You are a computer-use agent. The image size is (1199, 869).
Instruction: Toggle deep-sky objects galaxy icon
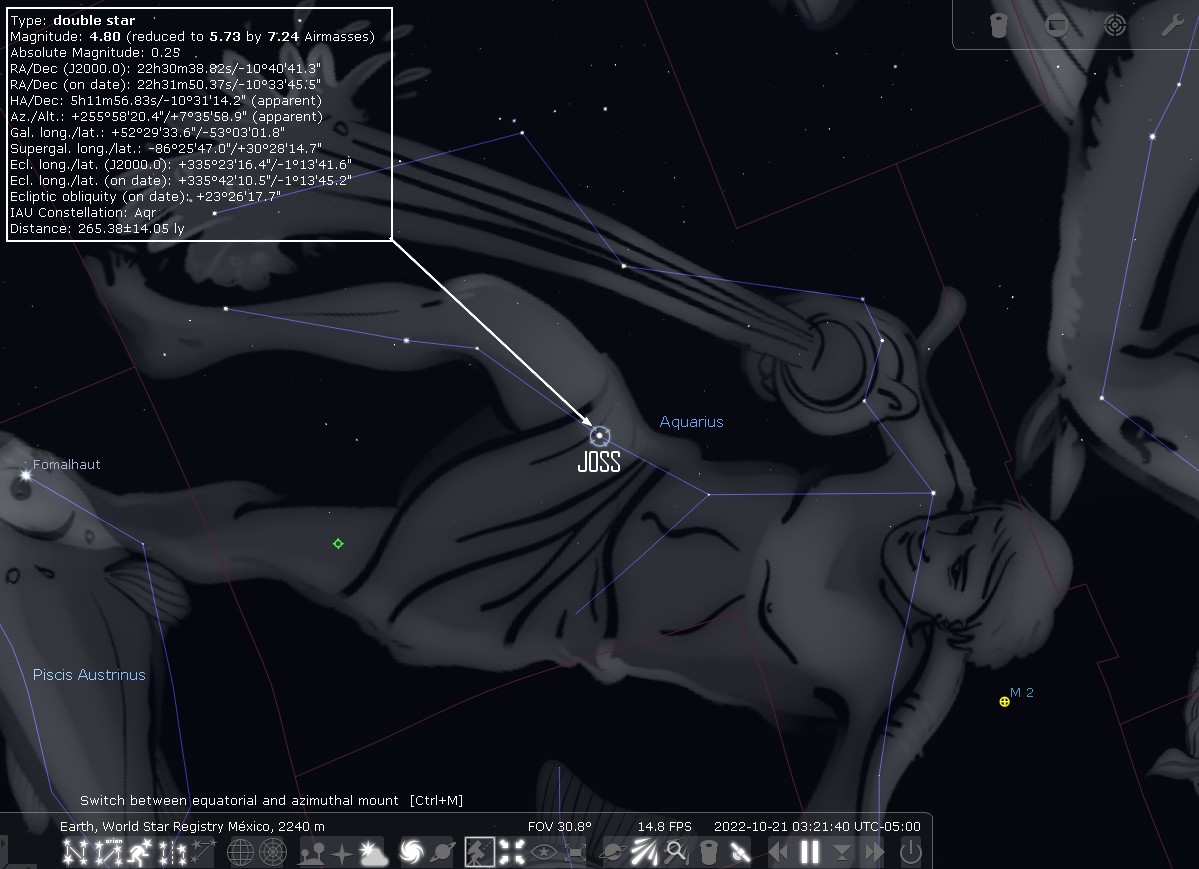[411, 852]
